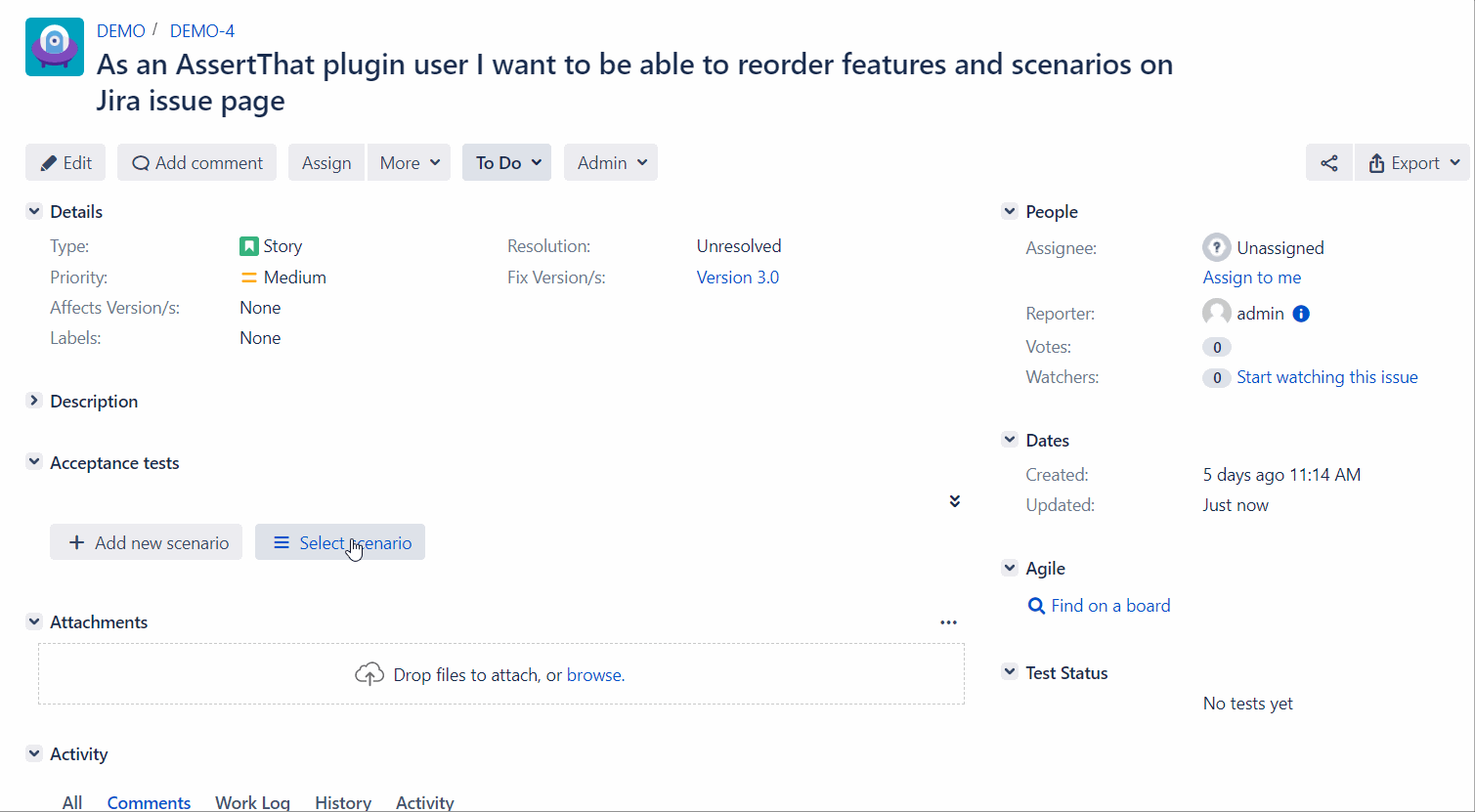
Task: Click the Unassigned avatar icon
Action: tap(1216, 247)
